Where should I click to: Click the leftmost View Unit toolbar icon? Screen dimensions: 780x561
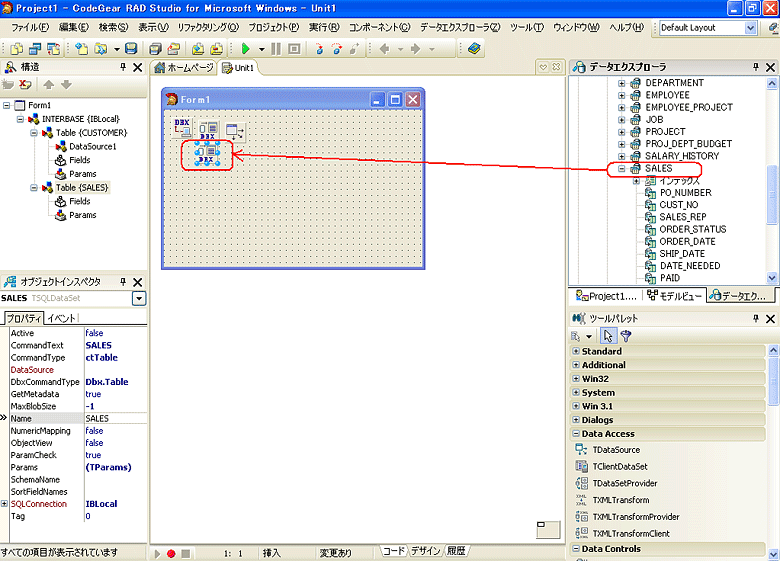[x=16, y=48]
